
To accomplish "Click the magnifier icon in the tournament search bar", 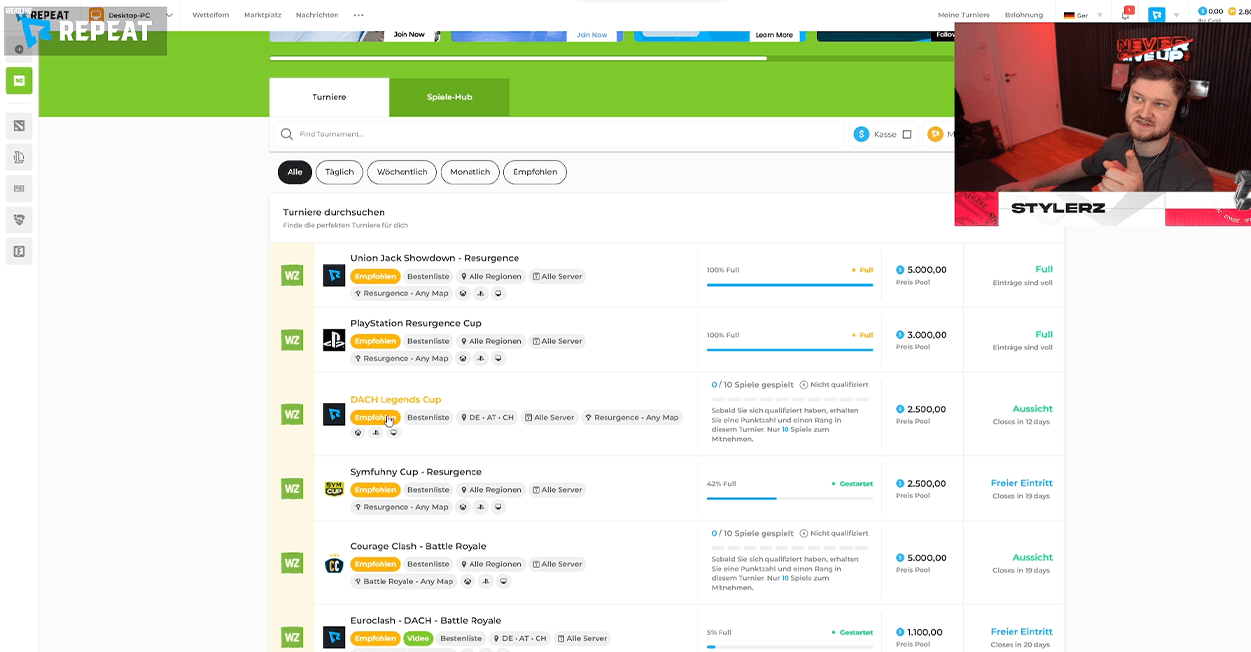I will [287, 133].
